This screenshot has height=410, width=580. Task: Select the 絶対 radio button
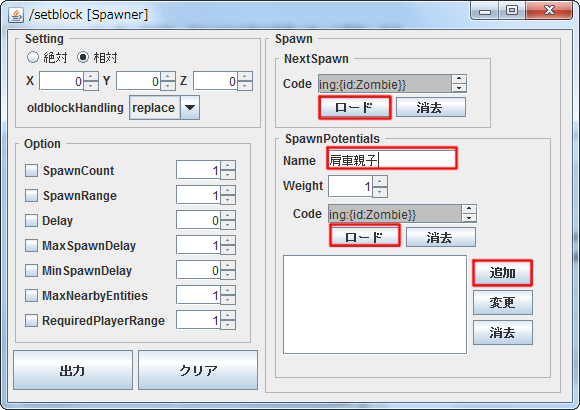point(33,57)
